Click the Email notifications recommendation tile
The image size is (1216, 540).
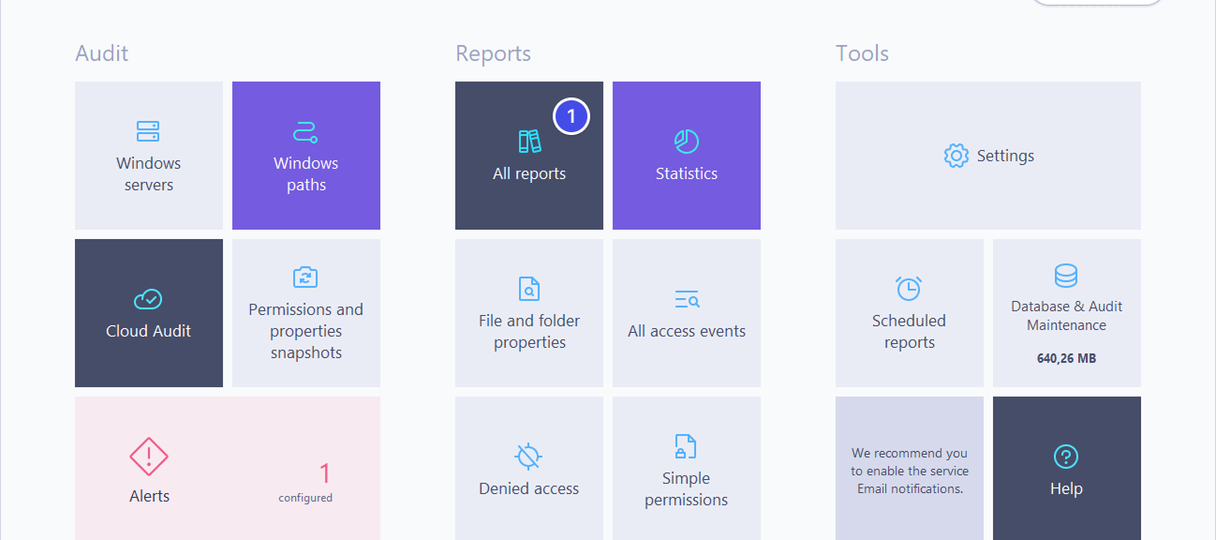pos(909,469)
